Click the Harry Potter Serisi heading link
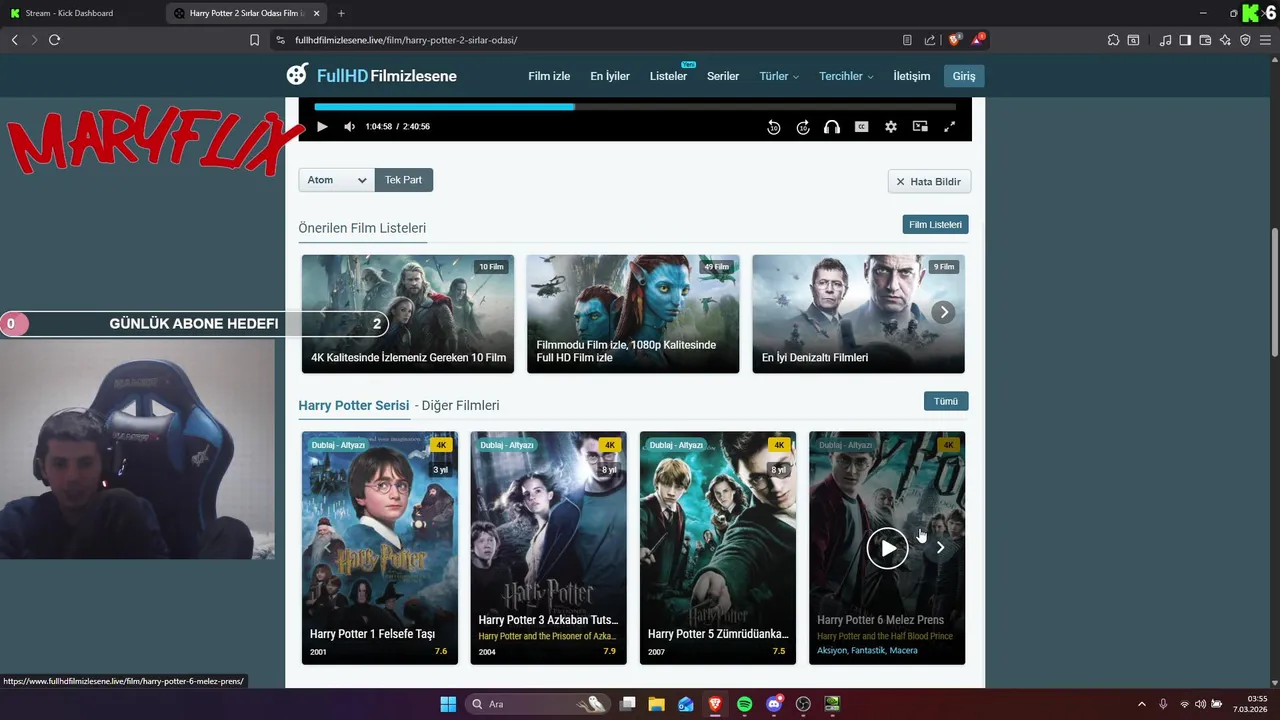 [x=354, y=405]
